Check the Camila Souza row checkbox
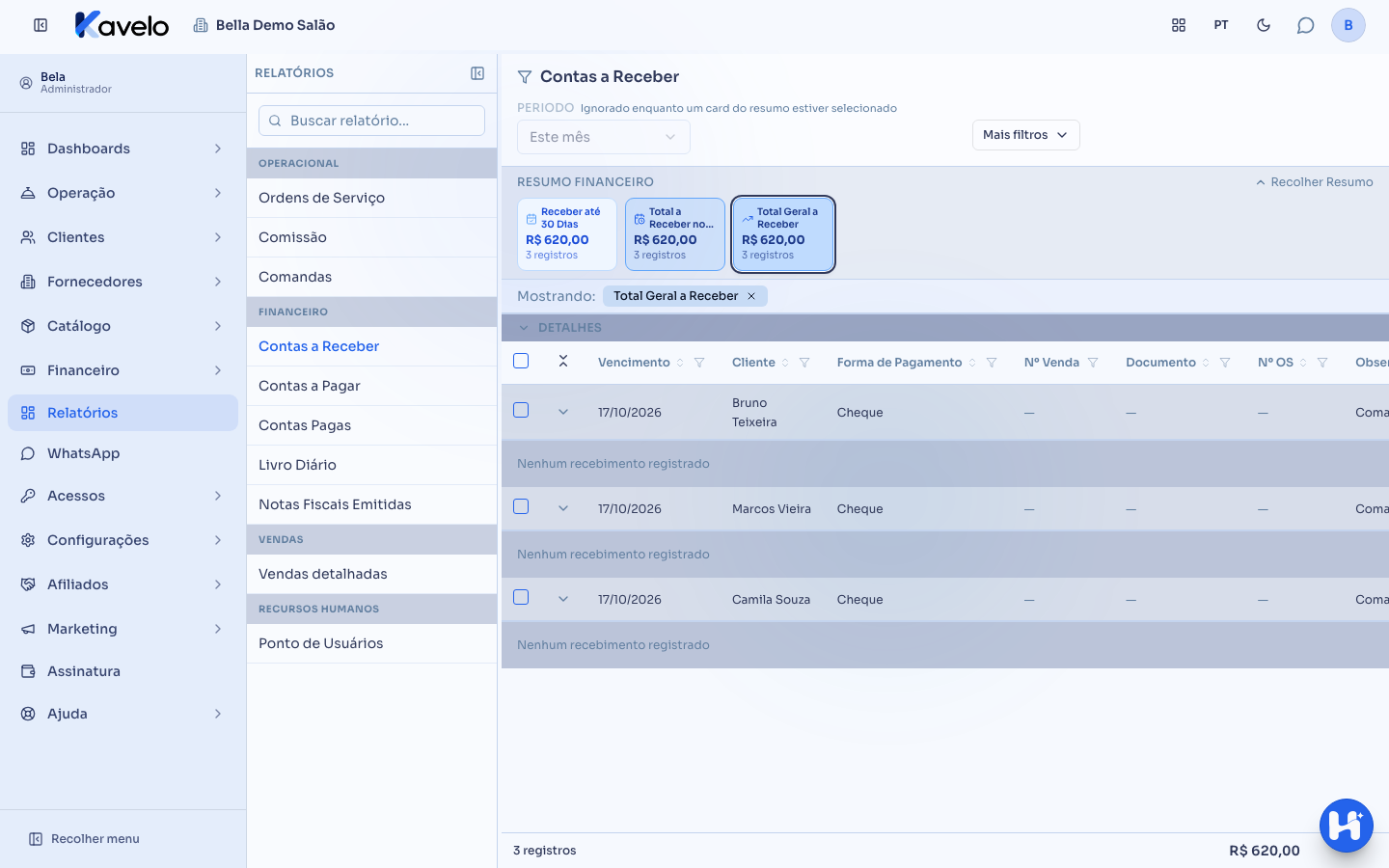1389x868 pixels. pyautogui.click(x=521, y=597)
